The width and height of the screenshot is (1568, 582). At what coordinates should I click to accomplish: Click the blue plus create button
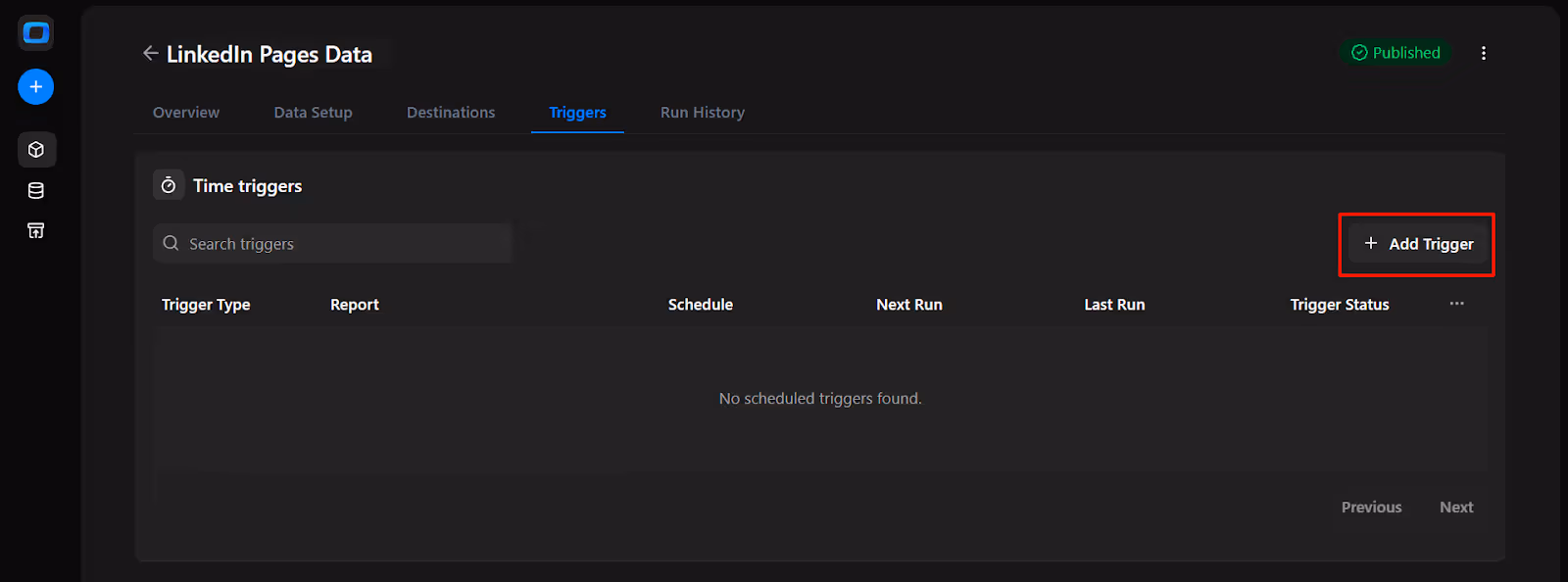pos(36,87)
